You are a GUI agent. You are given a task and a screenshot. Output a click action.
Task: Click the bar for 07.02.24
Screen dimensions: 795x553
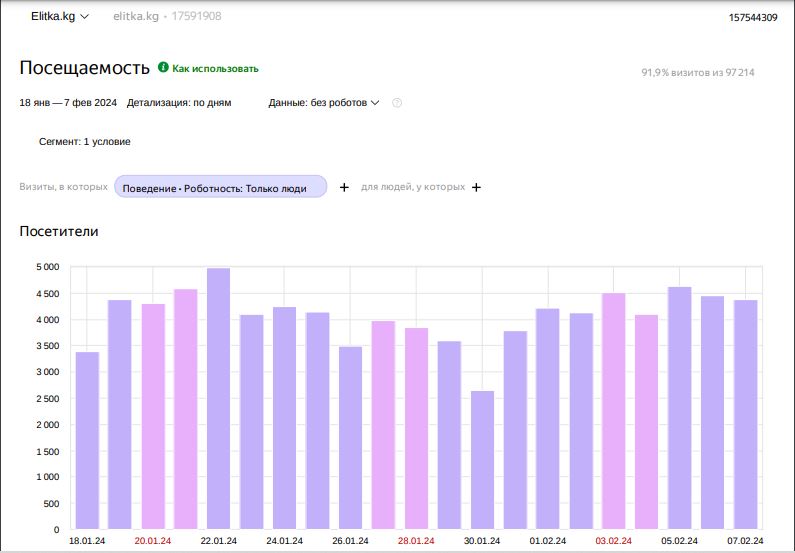[745, 415]
